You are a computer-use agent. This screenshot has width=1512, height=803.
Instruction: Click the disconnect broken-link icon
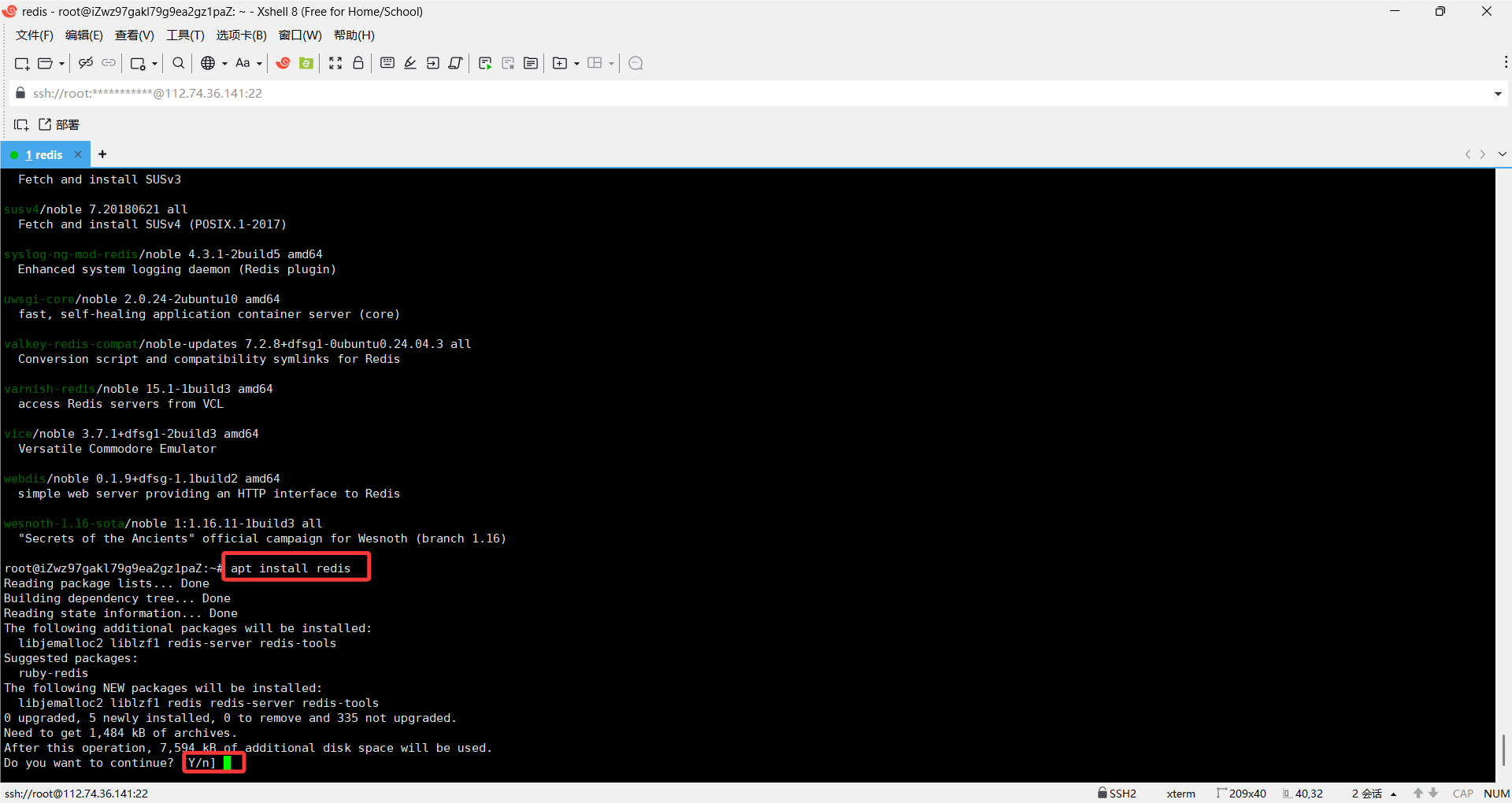point(86,63)
